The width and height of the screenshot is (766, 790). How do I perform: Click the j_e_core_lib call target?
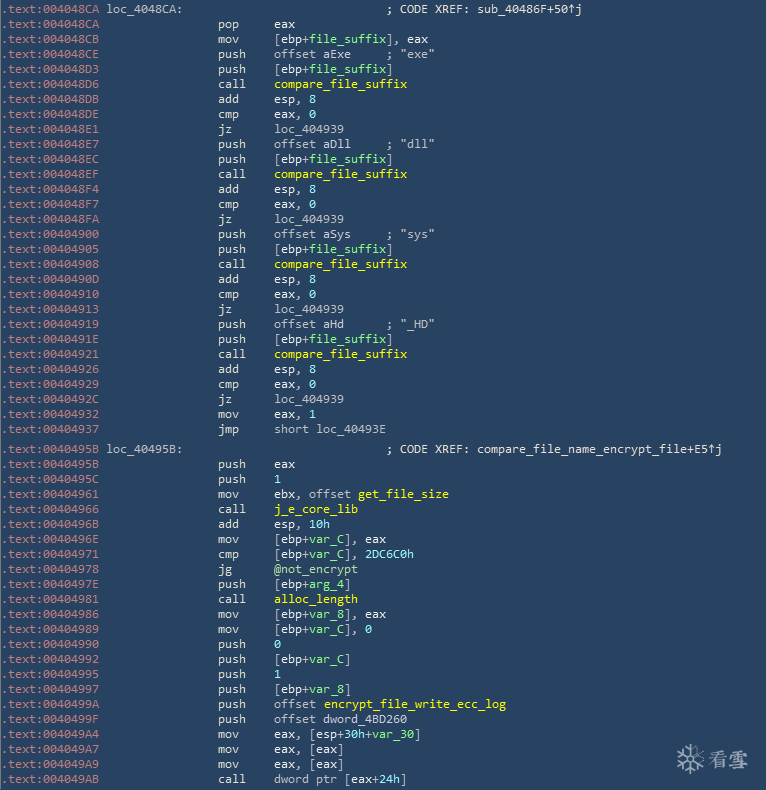315,509
